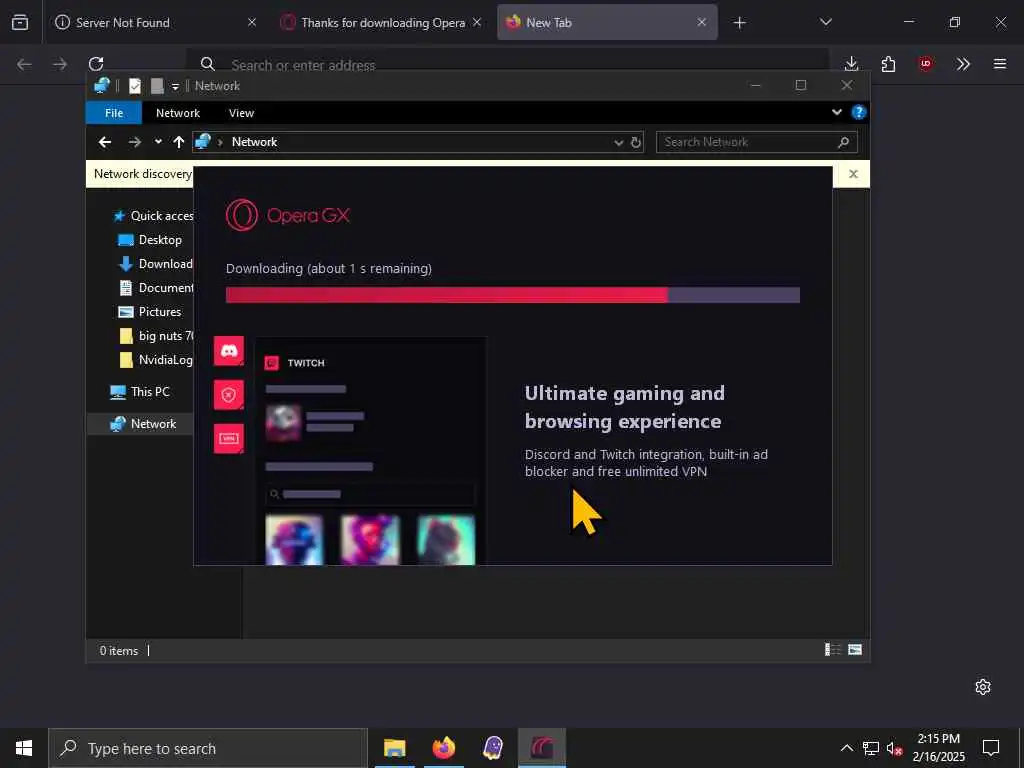Go forward in File Explorer
The width and height of the screenshot is (1024, 768).
click(x=135, y=142)
